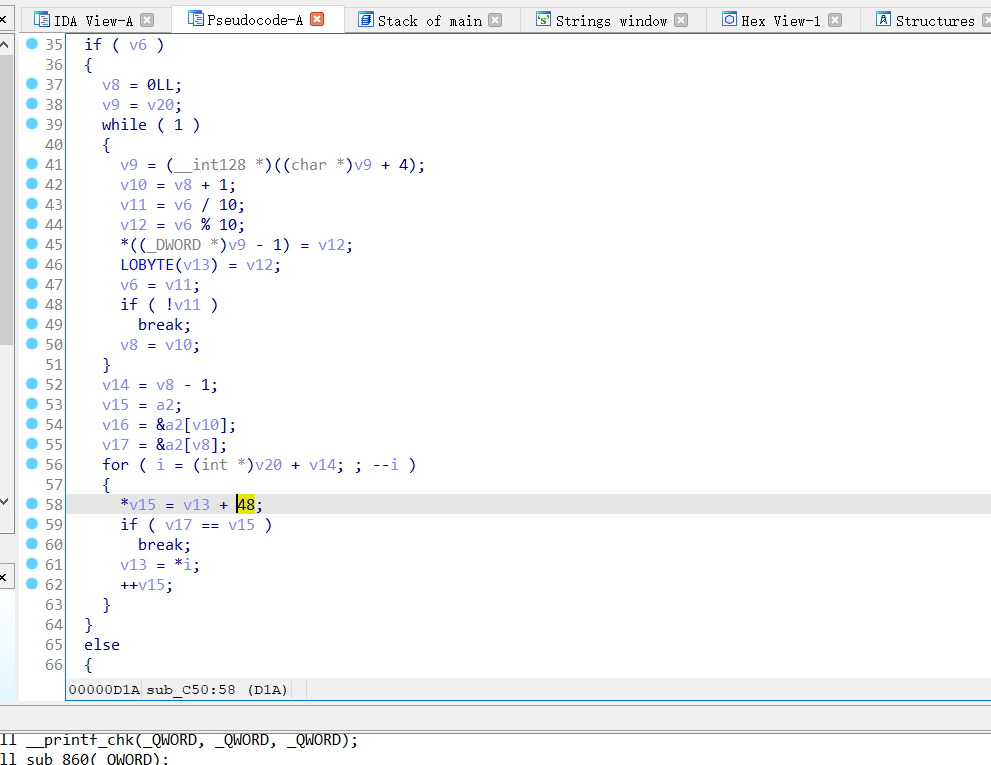Click LOBYTE macro on line 46

point(147,265)
